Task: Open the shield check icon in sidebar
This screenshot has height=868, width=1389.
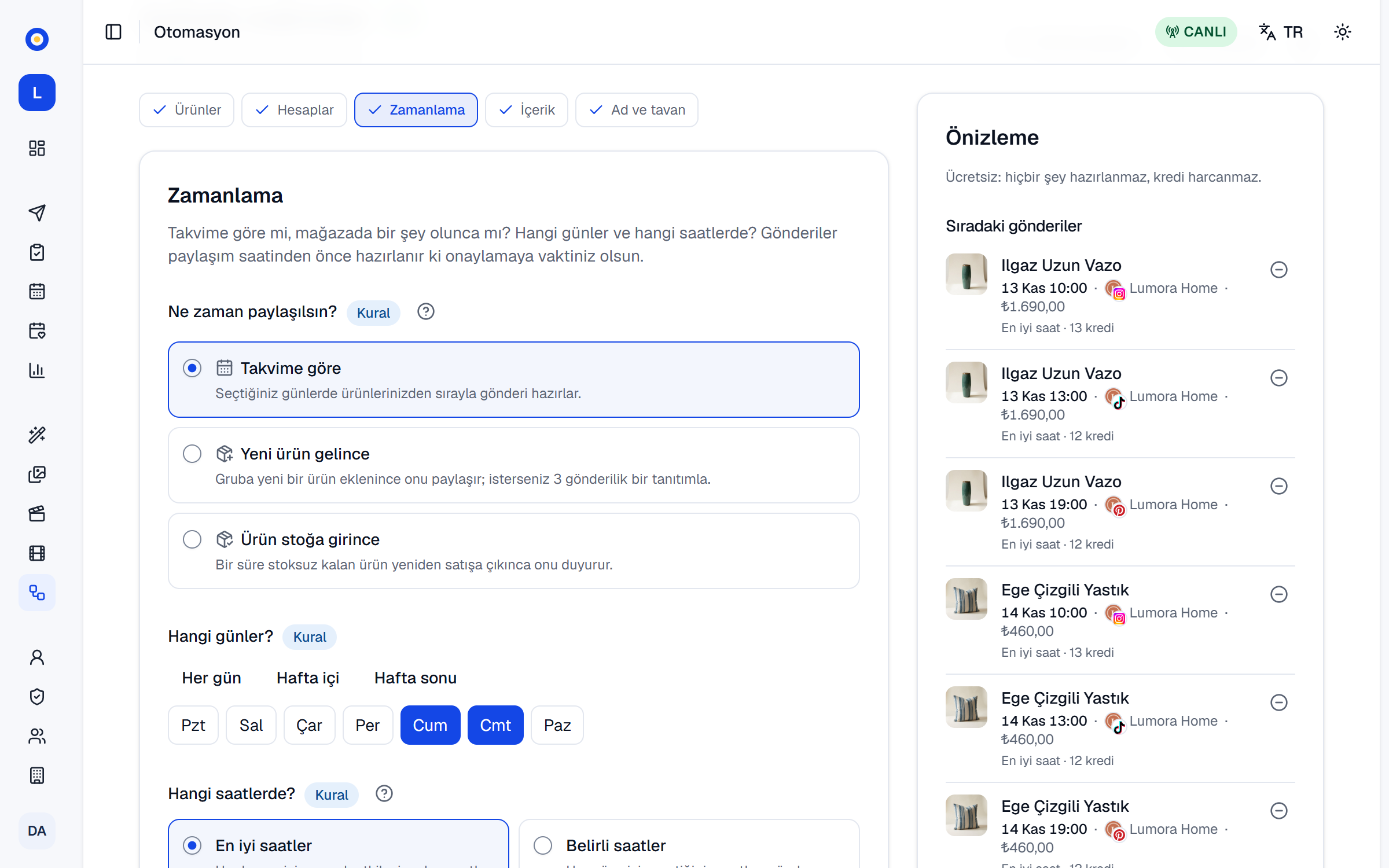Action: point(37,697)
